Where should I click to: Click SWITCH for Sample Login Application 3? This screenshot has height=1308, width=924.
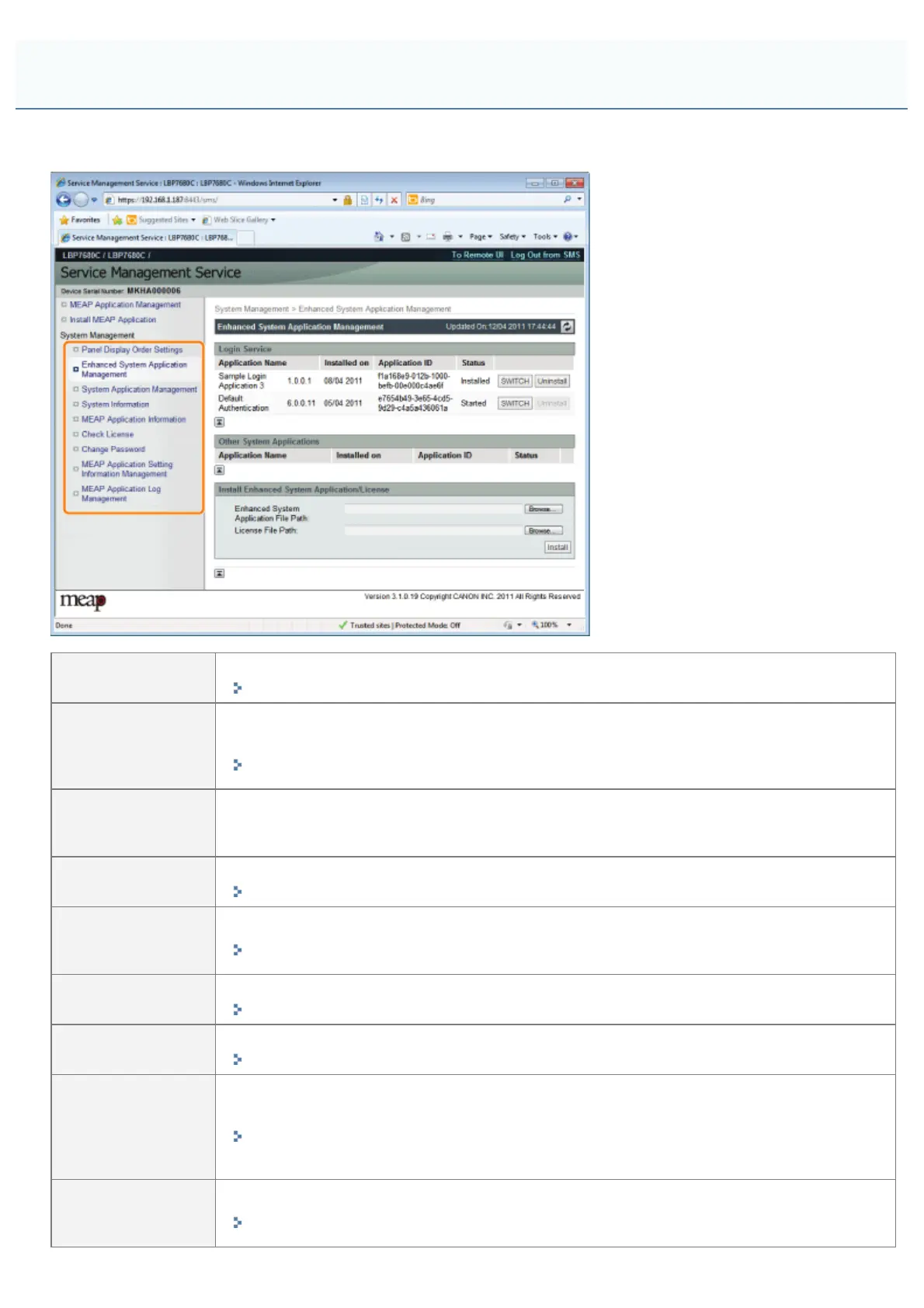coord(515,381)
